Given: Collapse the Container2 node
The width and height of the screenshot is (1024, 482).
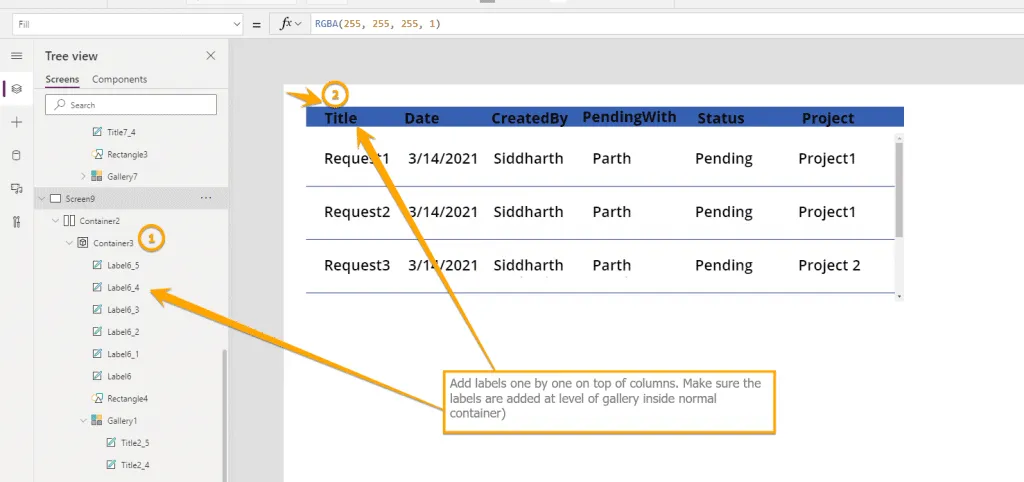Looking at the screenshot, I should pyautogui.click(x=55, y=221).
